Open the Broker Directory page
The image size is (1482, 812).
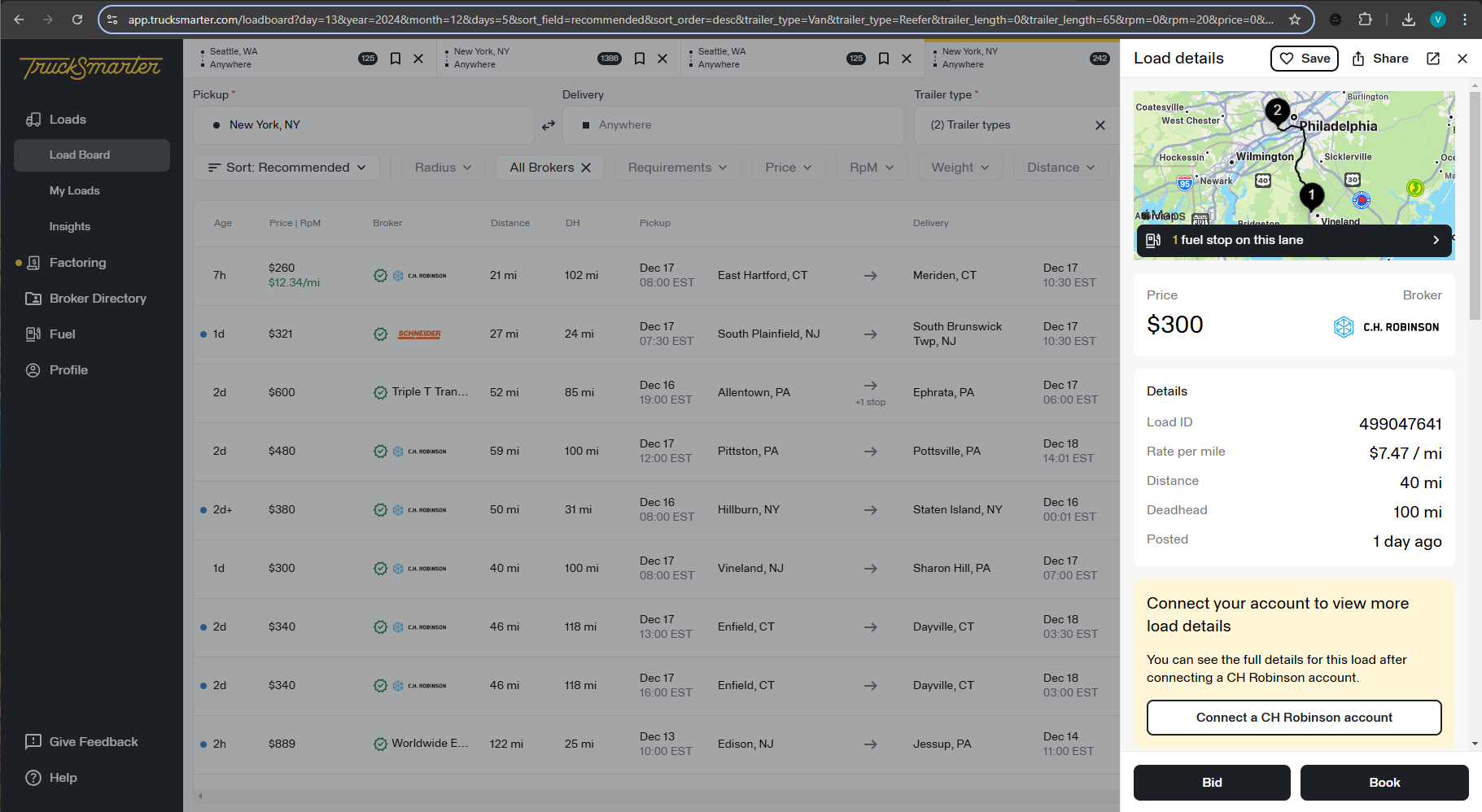click(x=98, y=299)
